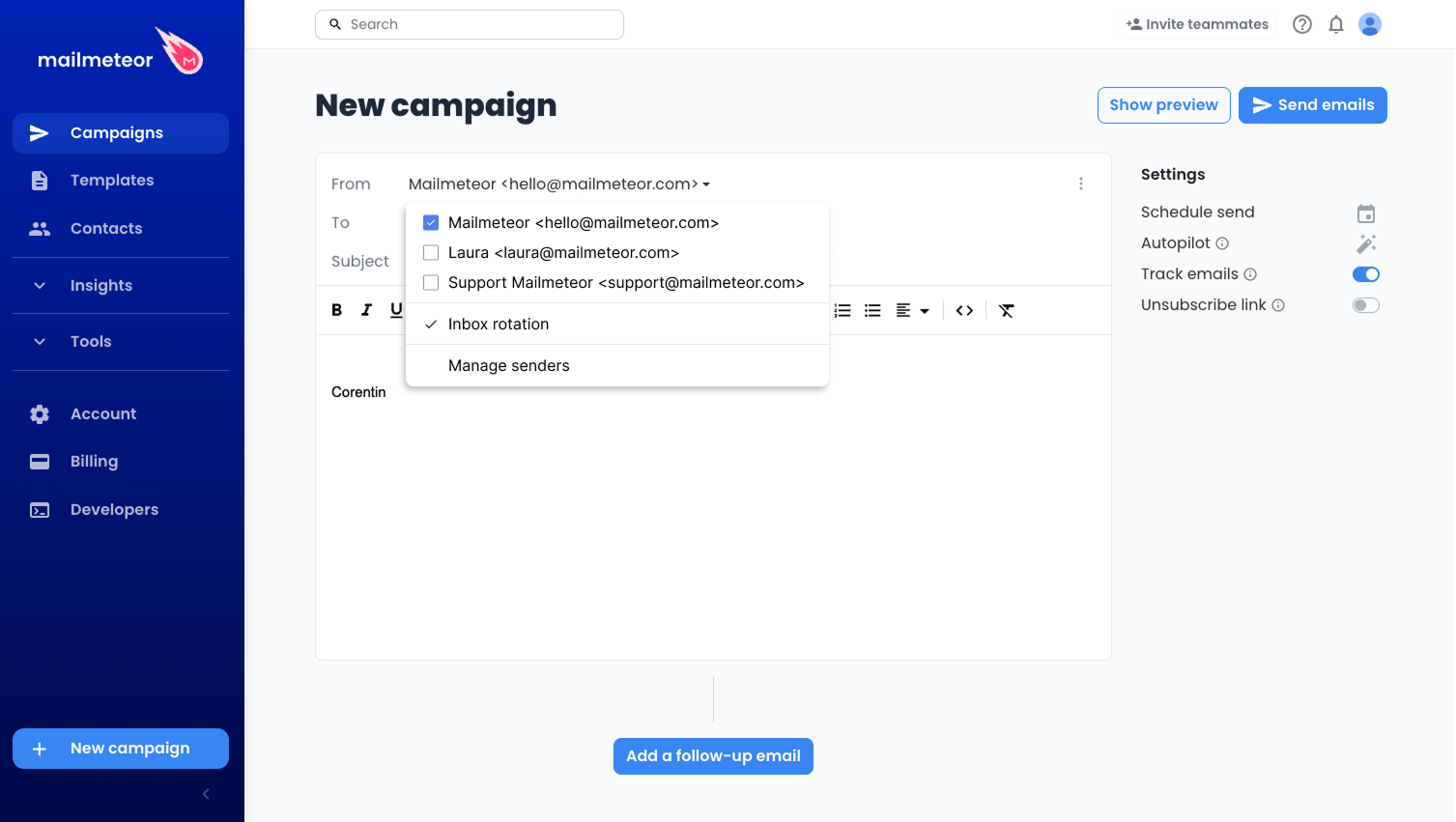Image resolution: width=1456 pixels, height=822 pixels.
Task: Click Add a follow-up email
Action: tap(713, 756)
